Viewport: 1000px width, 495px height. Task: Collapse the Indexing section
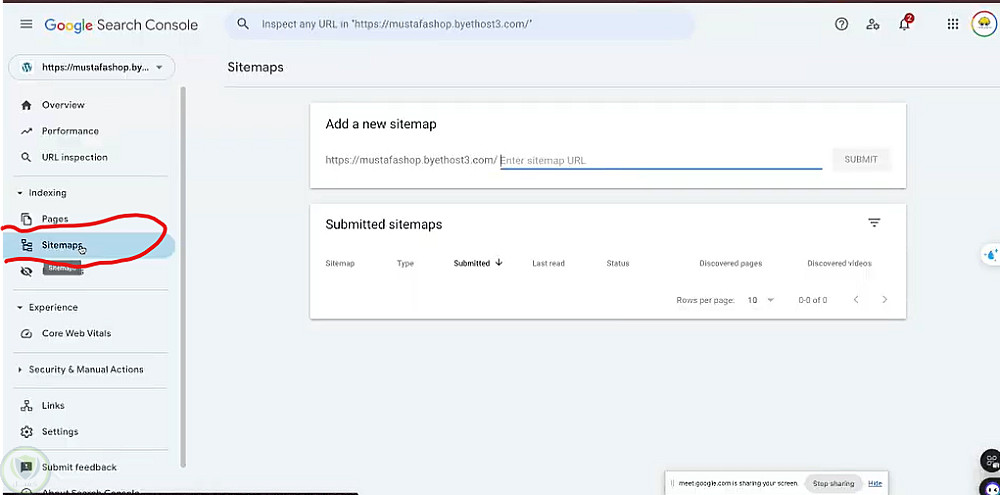(x=19, y=193)
